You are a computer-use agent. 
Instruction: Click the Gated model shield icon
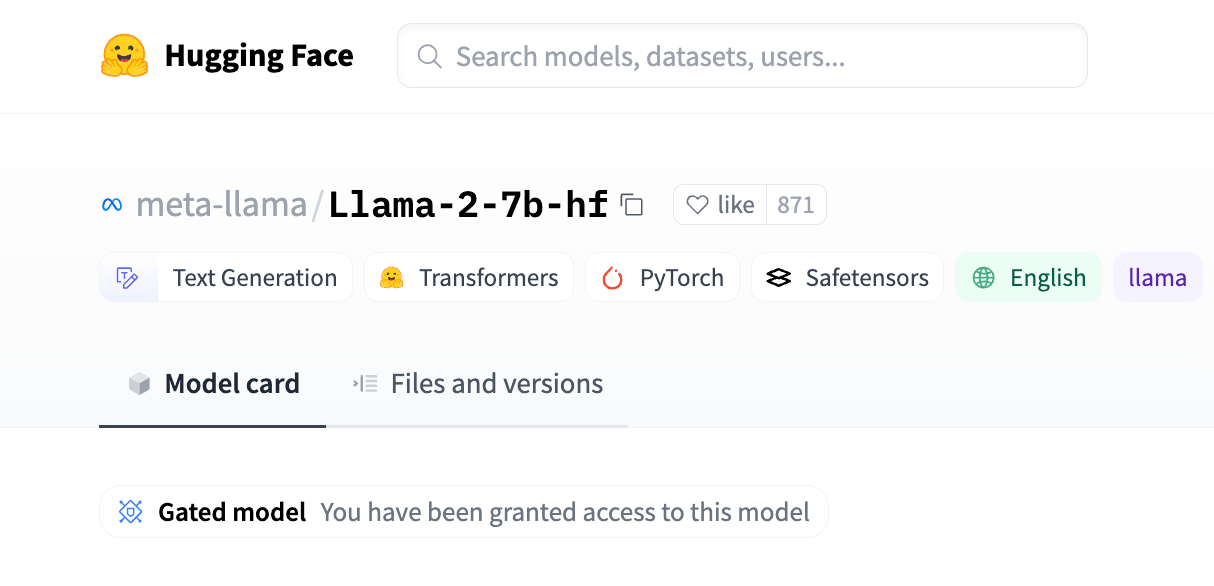click(x=130, y=512)
